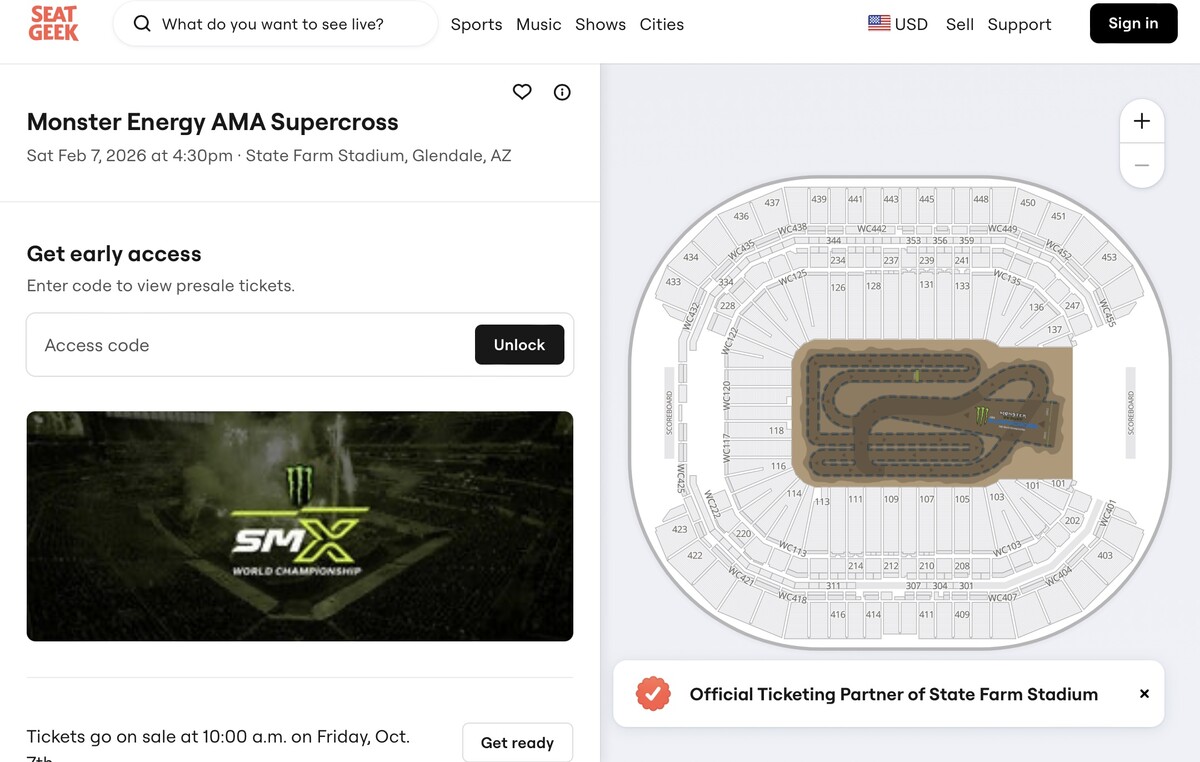
Task: Click the SeatGeek logo
Action: click(x=54, y=23)
